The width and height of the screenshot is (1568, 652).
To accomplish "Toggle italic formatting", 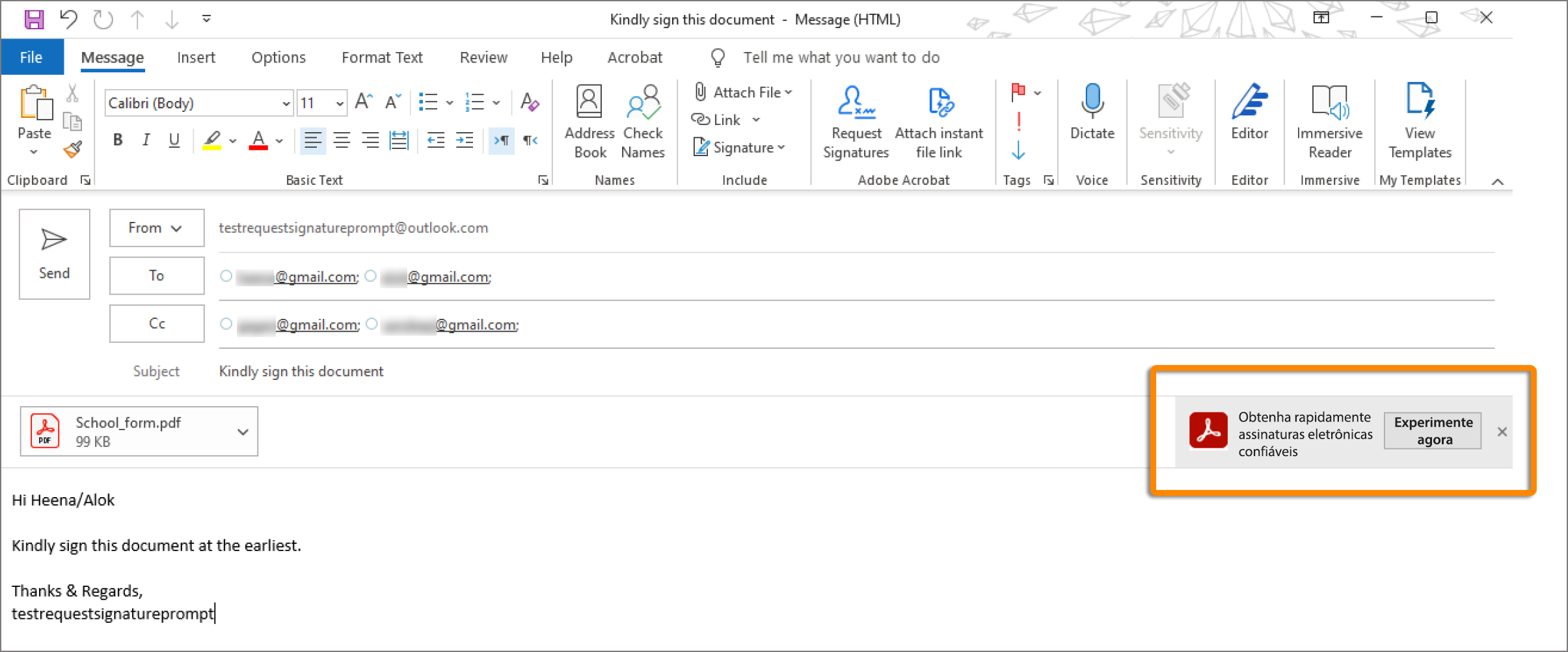I will (146, 139).
